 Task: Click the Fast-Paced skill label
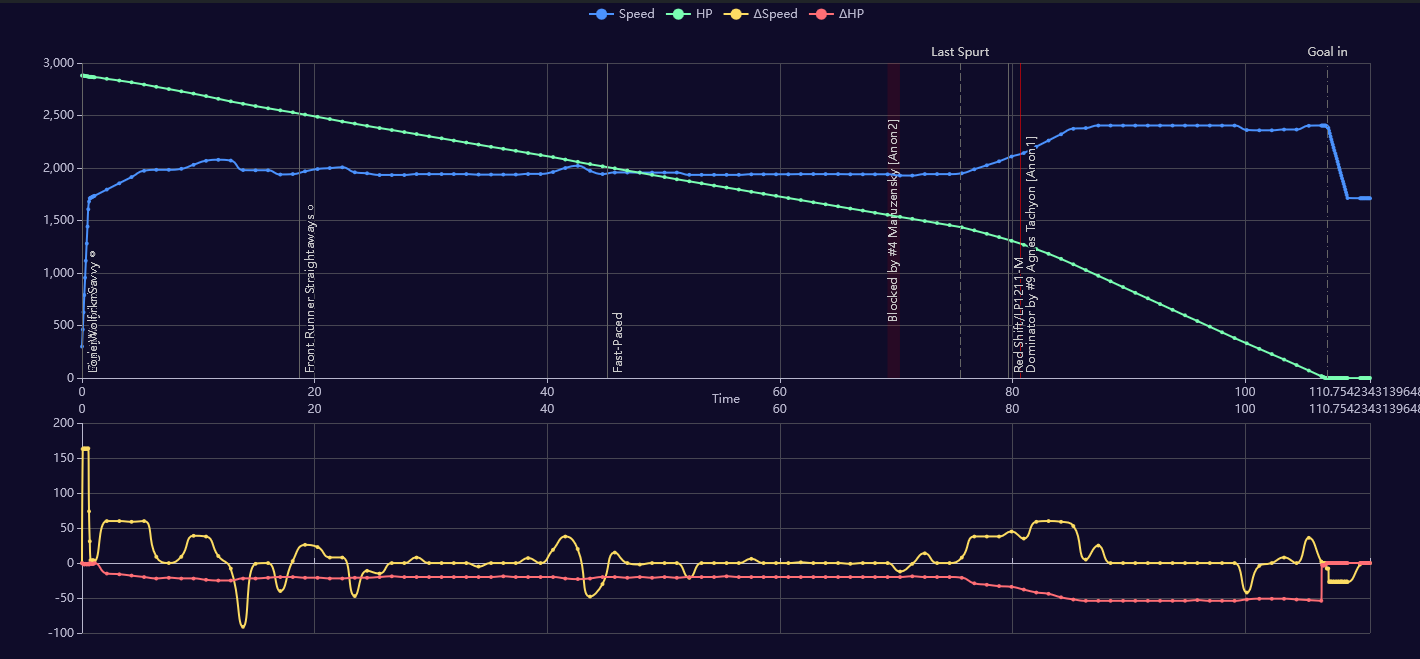[618, 343]
